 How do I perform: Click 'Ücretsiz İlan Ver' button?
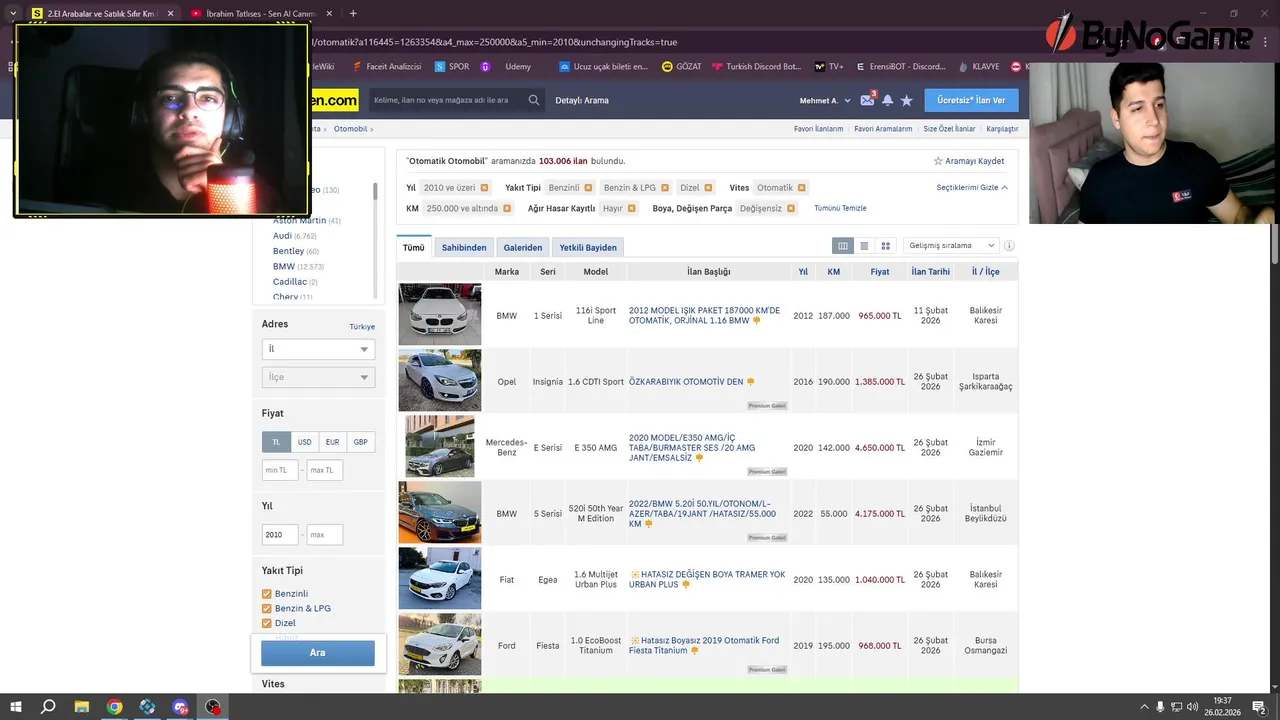click(971, 100)
